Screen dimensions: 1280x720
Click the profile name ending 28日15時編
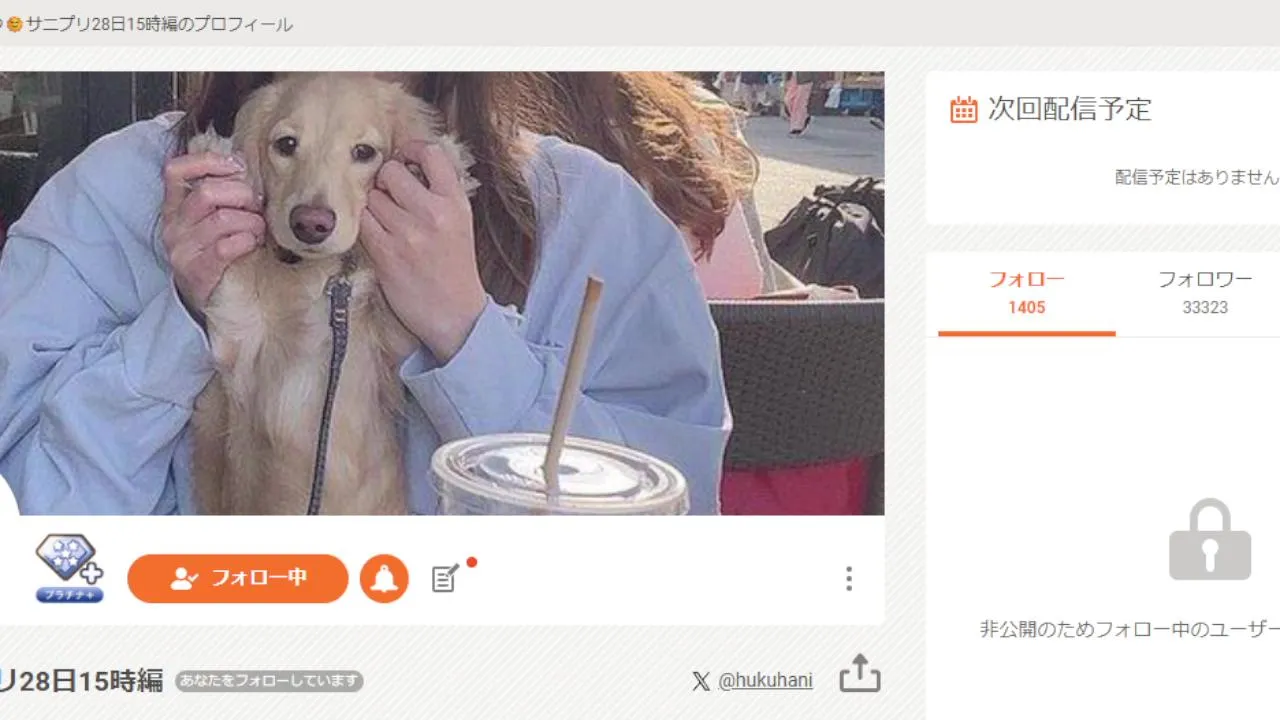coord(81,681)
